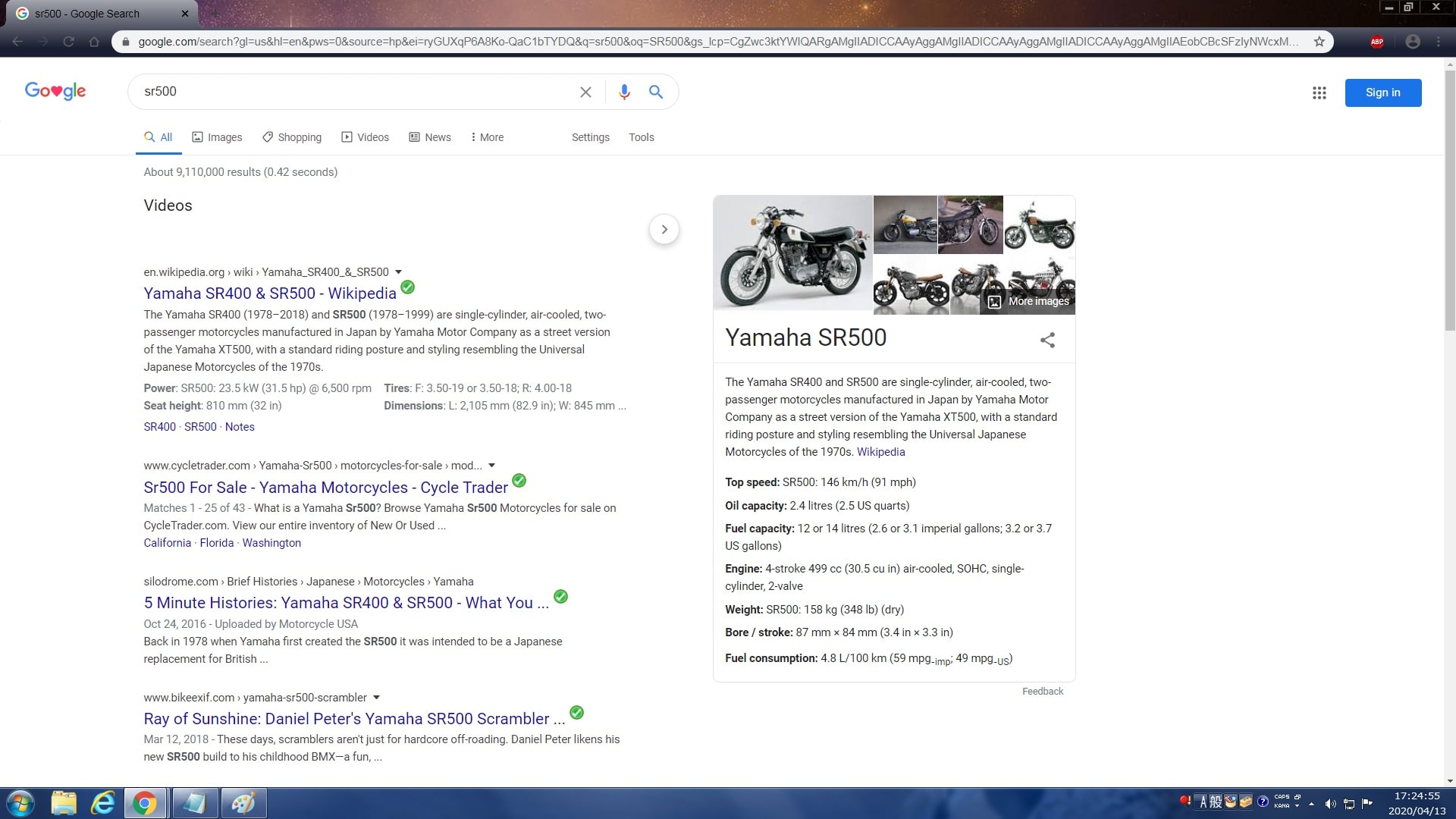The image size is (1456, 819).
Task: Send Feedback on the knowledge panel
Action: [1042, 692]
